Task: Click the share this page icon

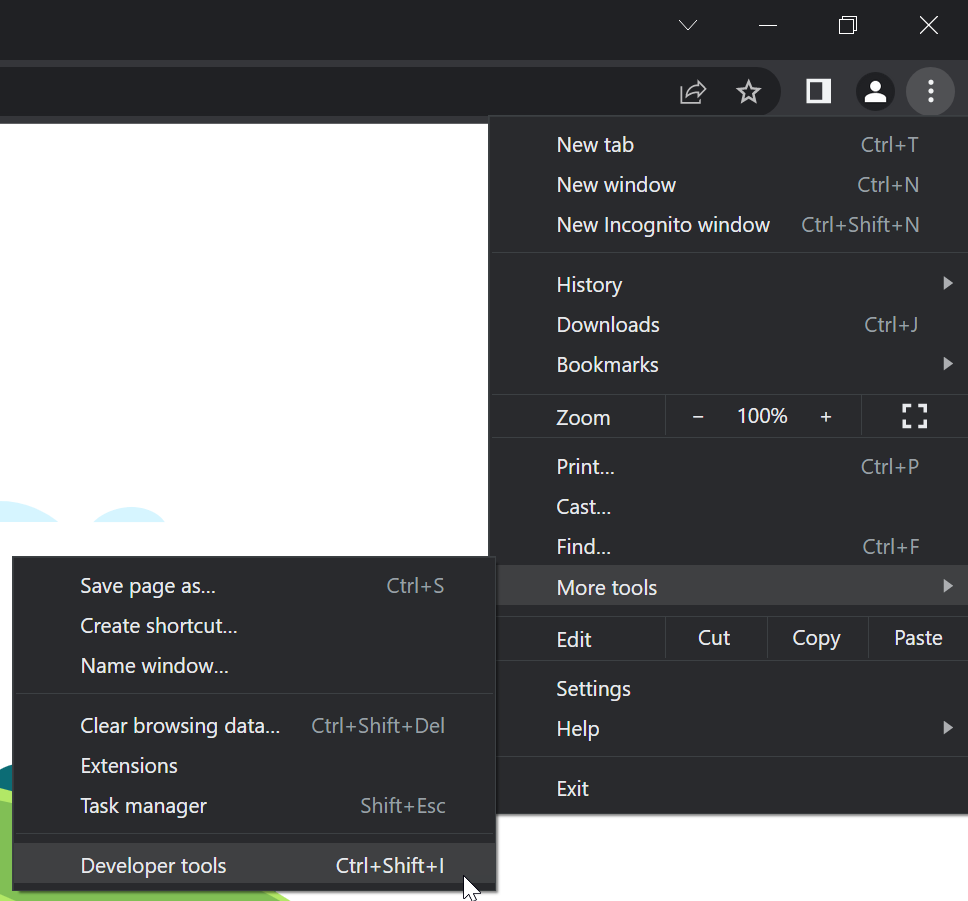Action: pyautogui.click(x=693, y=92)
